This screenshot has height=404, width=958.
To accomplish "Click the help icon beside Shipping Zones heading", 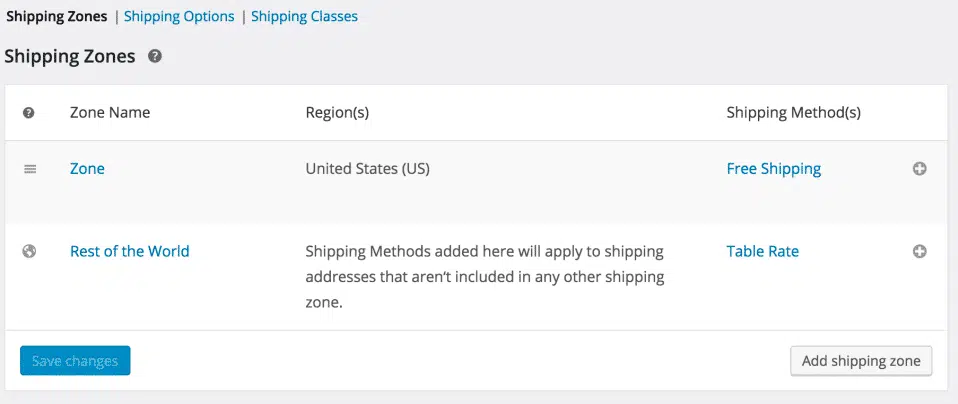I will (155, 57).
